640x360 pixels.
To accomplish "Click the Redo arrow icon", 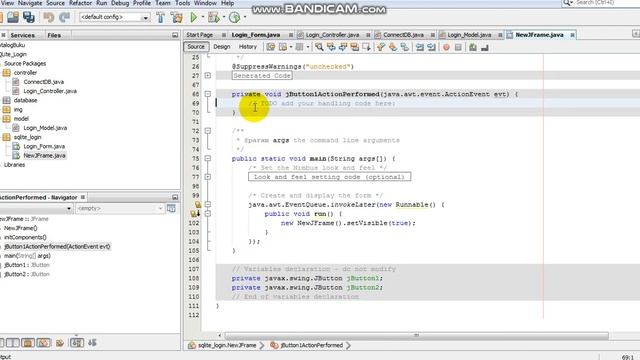I will tap(64, 17).
